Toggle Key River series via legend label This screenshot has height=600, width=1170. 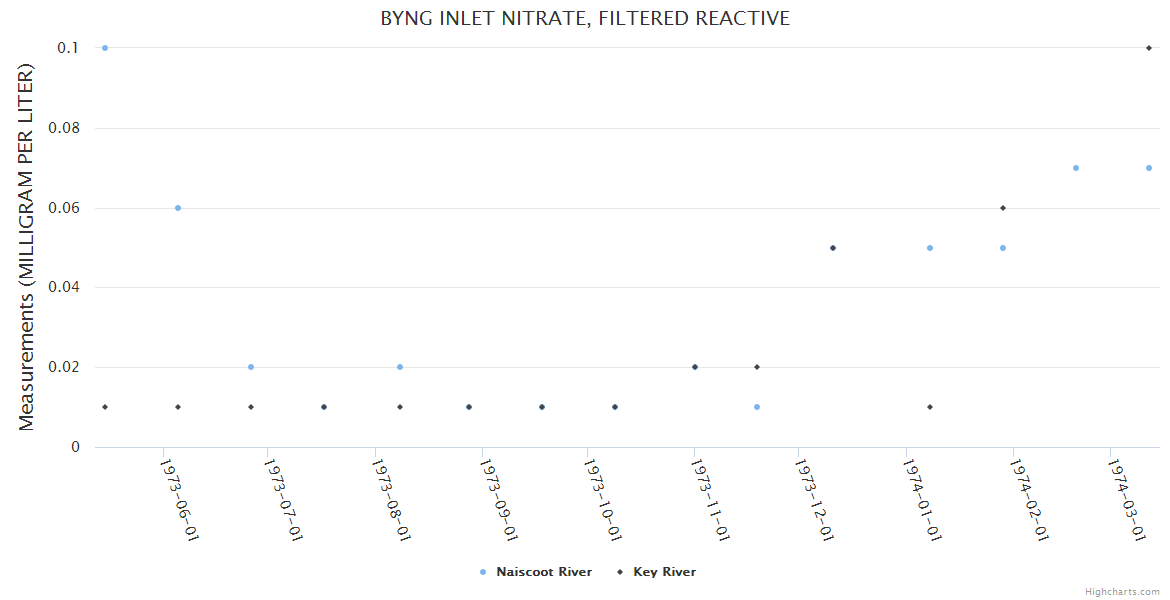click(664, 572)
